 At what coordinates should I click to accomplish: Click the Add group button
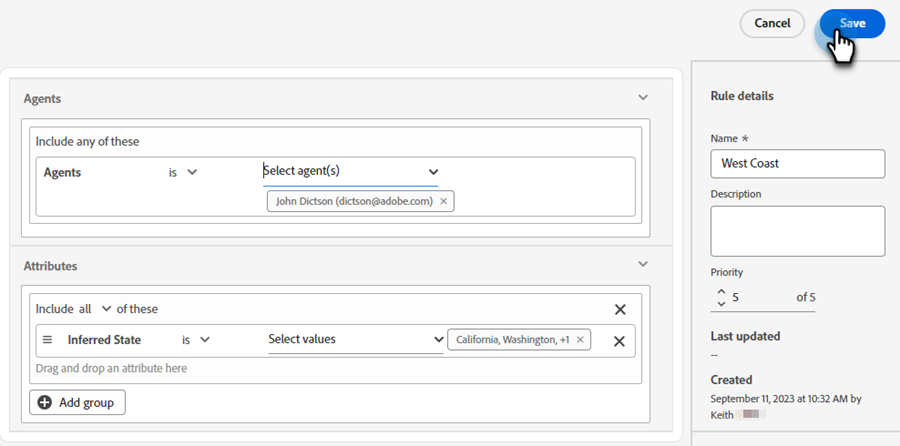tap(78, 403)
